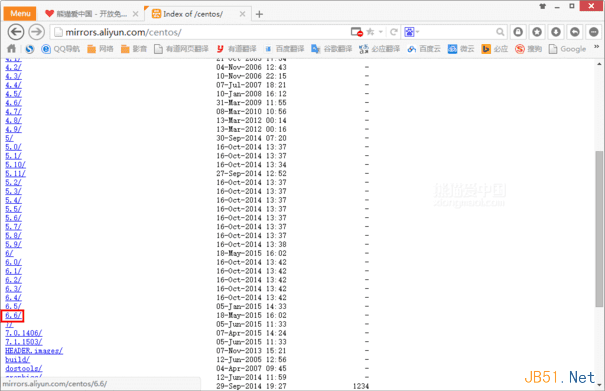This screenshot has height=391, width=605.
Task: Open the Google bookmark
Action: tap(568, 49)
